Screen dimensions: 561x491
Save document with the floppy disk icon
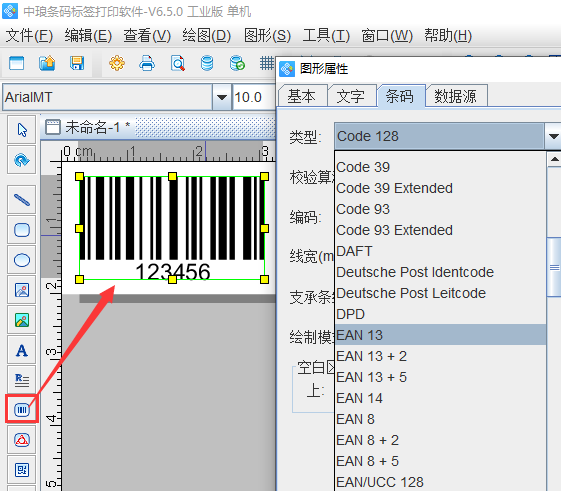(77, 63)
